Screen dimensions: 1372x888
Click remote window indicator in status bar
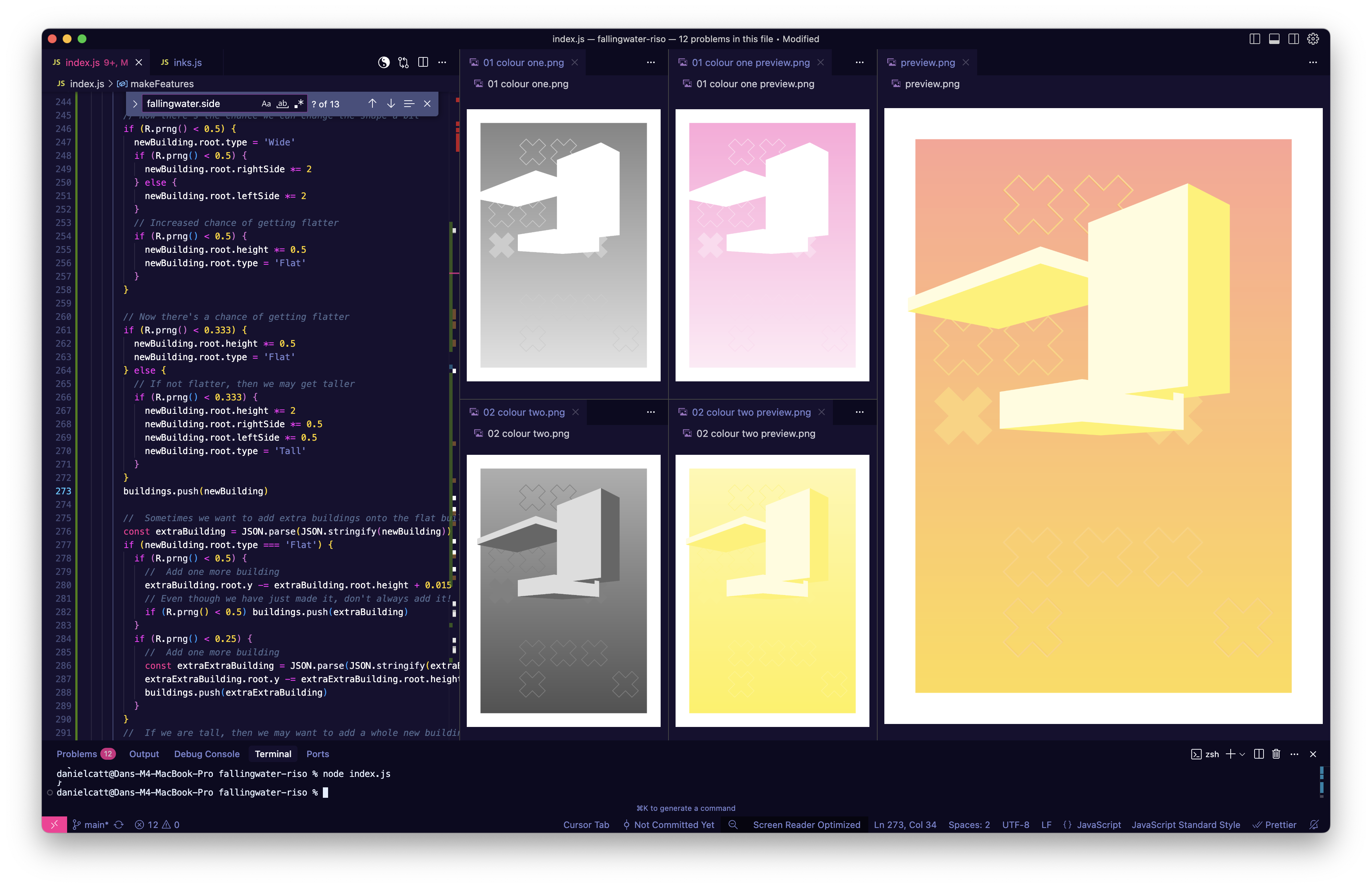tap(54, 825)
